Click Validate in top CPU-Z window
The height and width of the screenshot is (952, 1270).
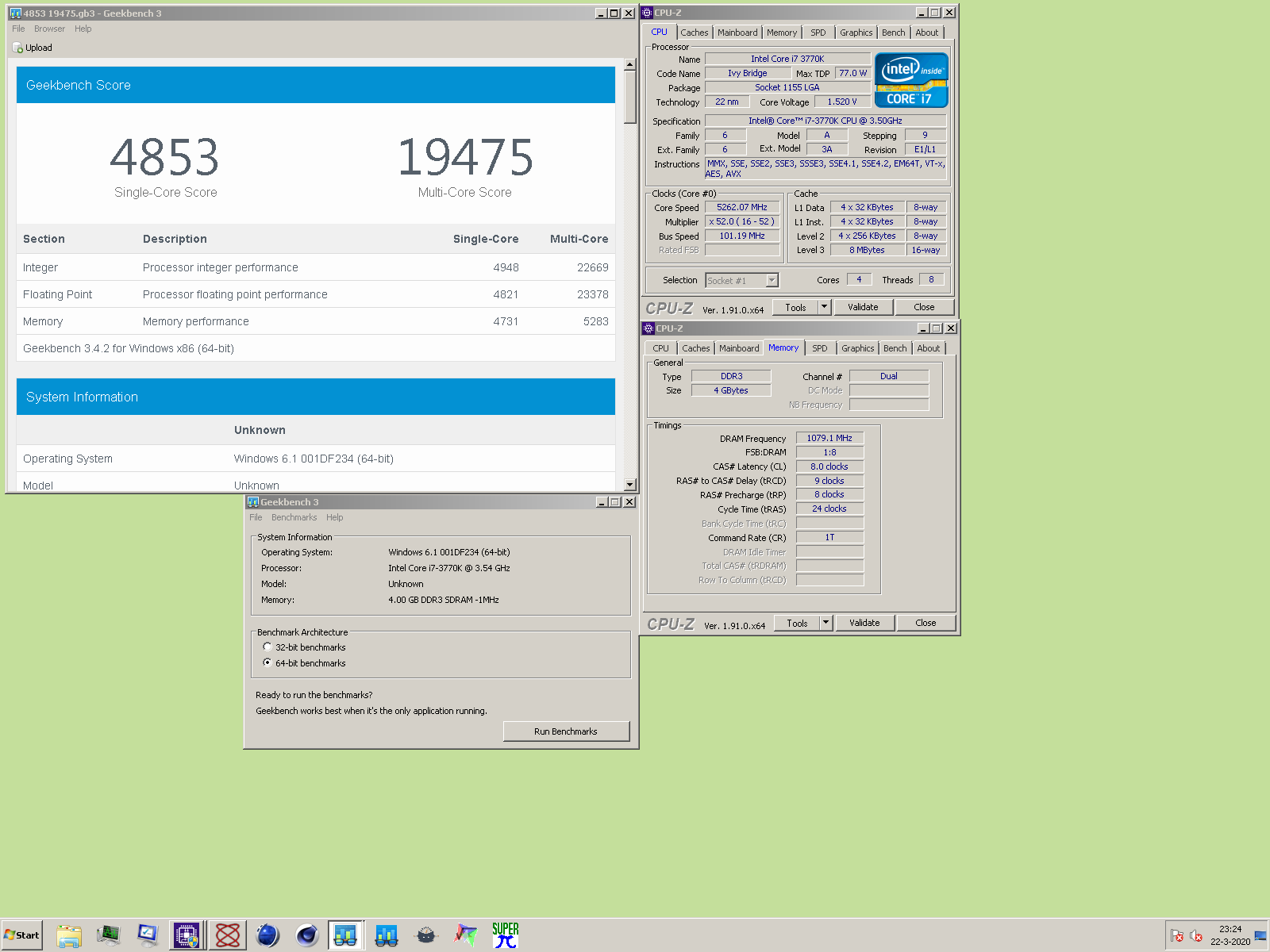[863, 307]
